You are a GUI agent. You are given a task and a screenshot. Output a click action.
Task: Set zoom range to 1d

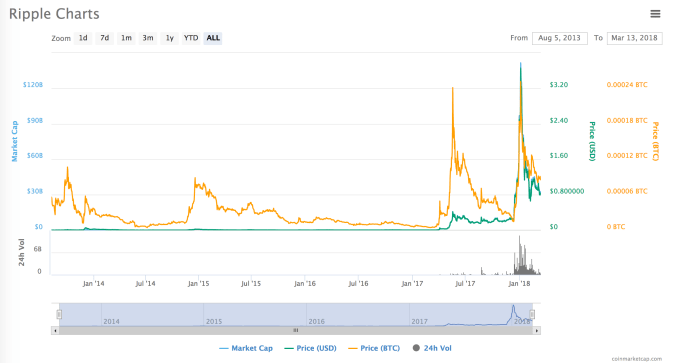point(83,38)
